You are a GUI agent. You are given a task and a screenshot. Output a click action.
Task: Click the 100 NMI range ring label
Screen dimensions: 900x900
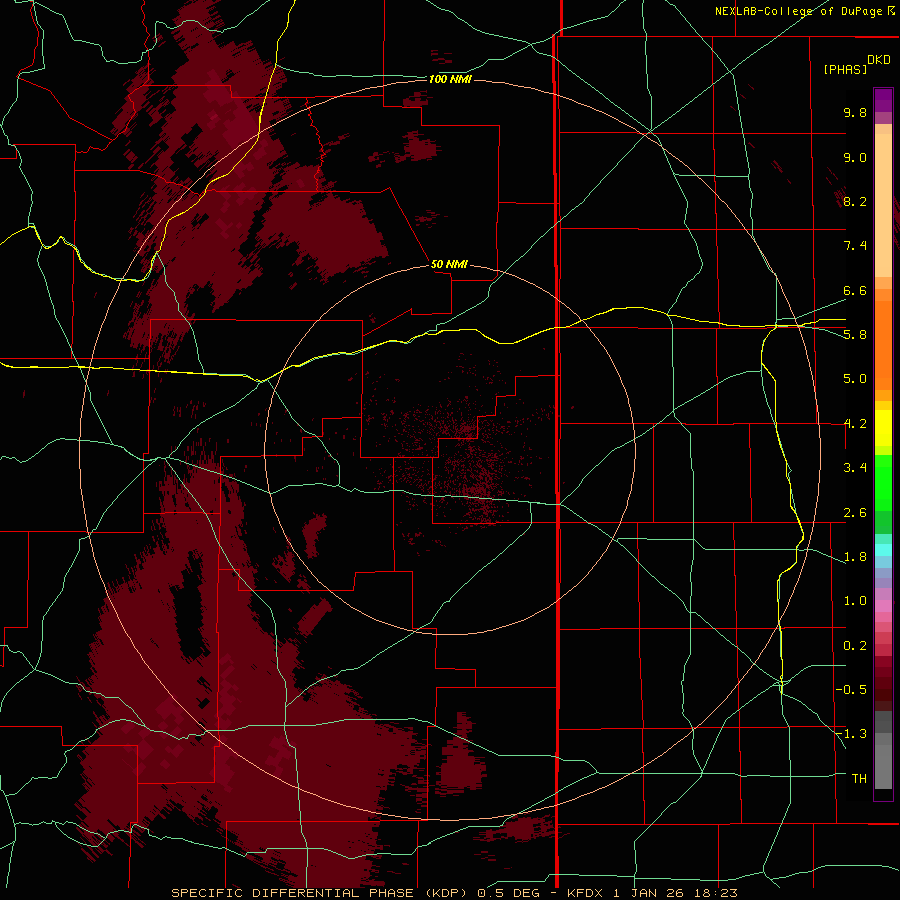point(450,79)
